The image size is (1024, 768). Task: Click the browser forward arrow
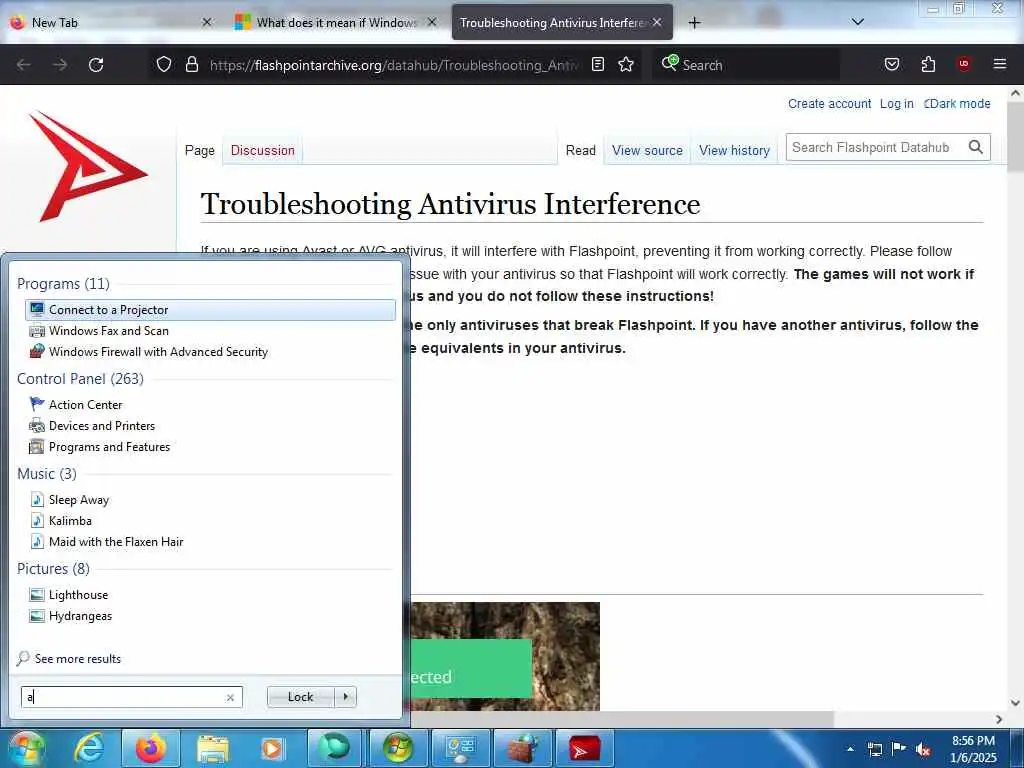60,65
